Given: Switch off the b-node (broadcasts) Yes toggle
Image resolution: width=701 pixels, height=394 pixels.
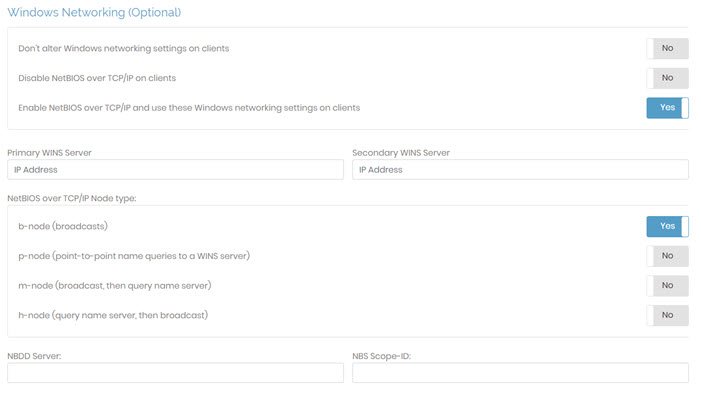Looking at the screenshot, I should (x=667, y=226).
